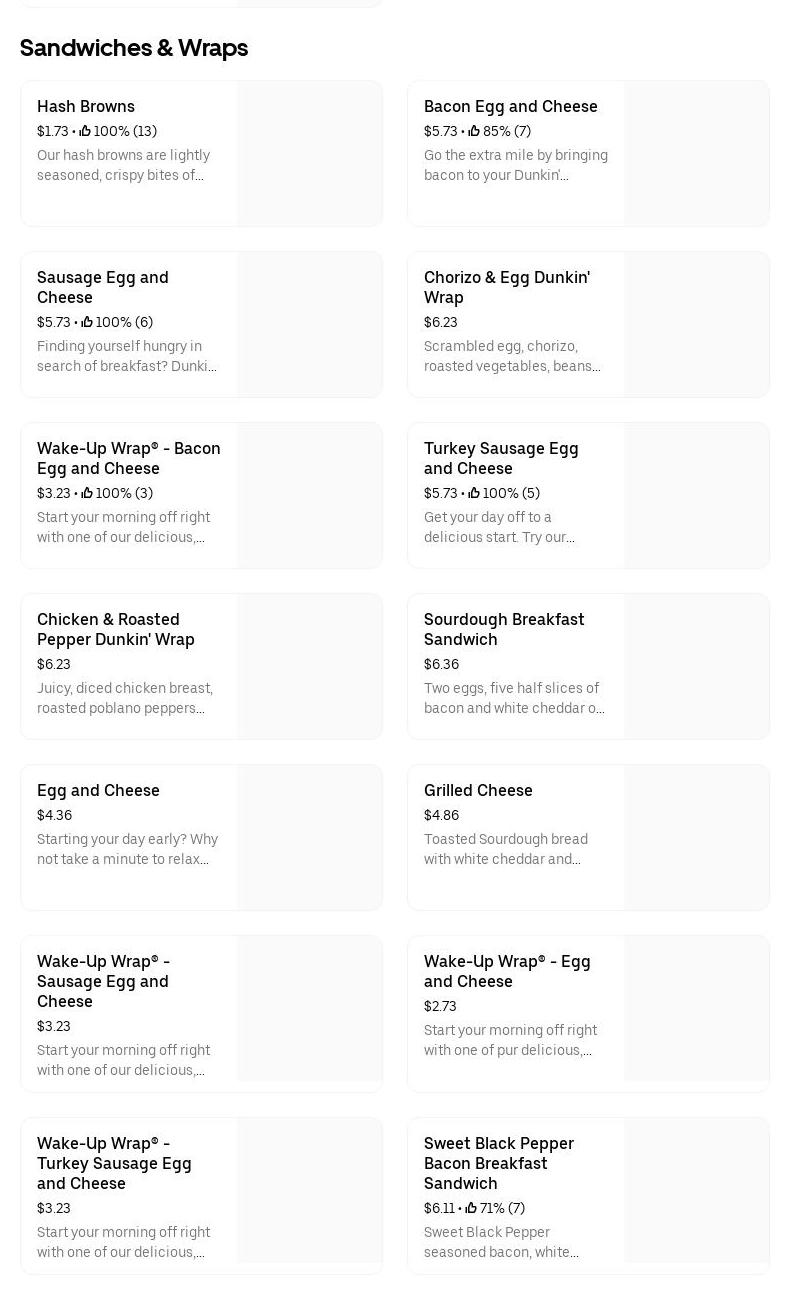
Task: Open Wake-Up Wrap Turkey Sausage Egg and Cheese
Action: (114, 1163)
